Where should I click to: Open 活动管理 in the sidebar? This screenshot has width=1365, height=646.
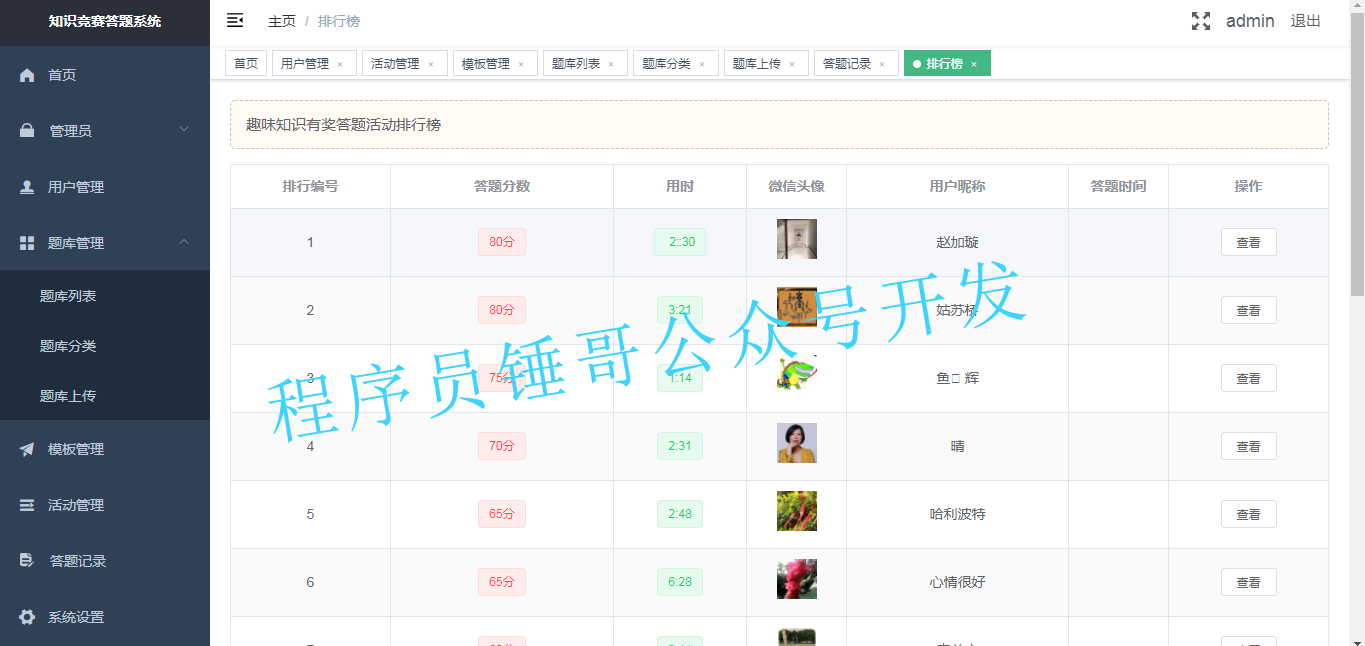click(x=105, y=505)
